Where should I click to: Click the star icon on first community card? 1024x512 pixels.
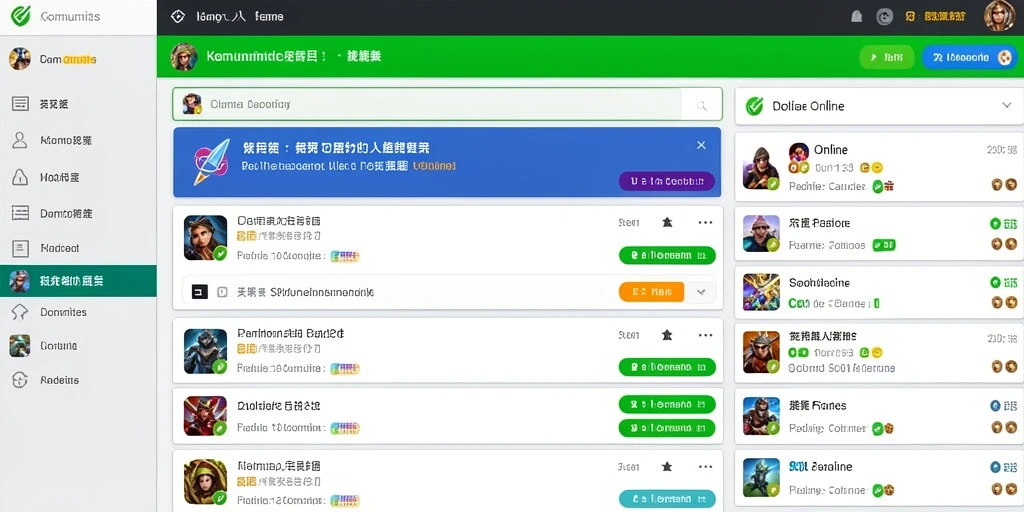pos(667,223)
